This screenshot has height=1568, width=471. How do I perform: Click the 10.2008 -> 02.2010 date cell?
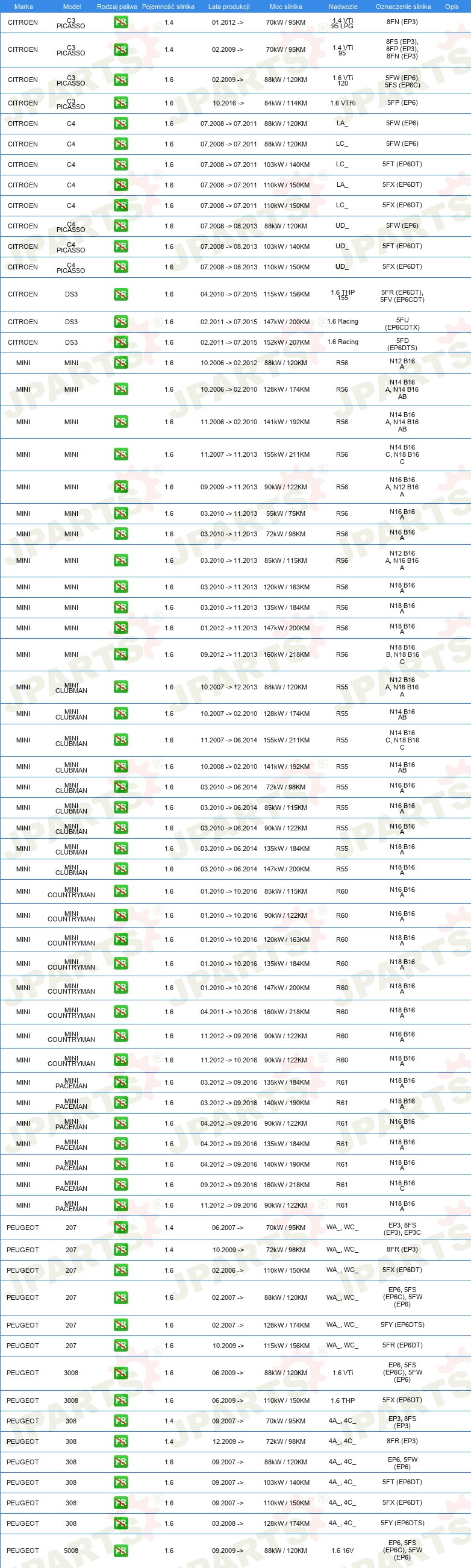click(229, 767)
